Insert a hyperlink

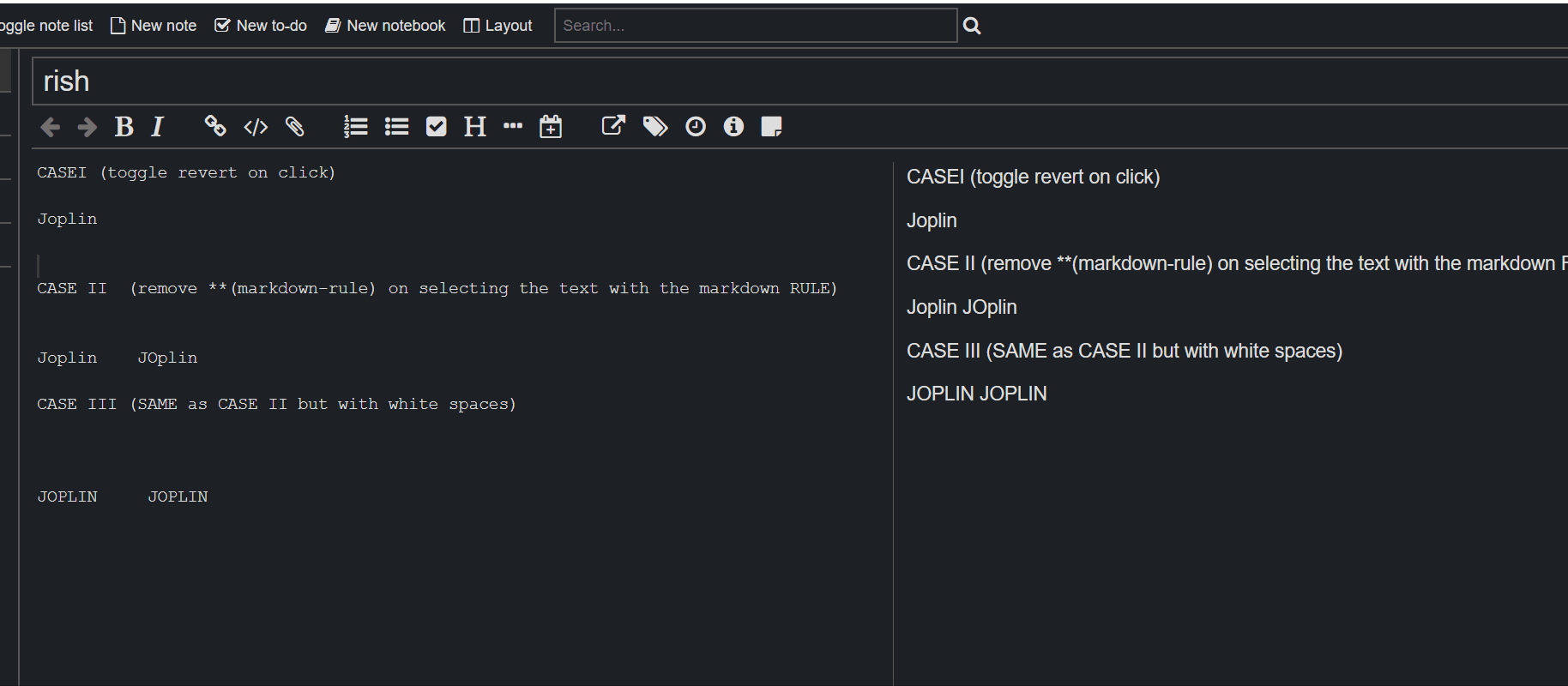point(215,127)
